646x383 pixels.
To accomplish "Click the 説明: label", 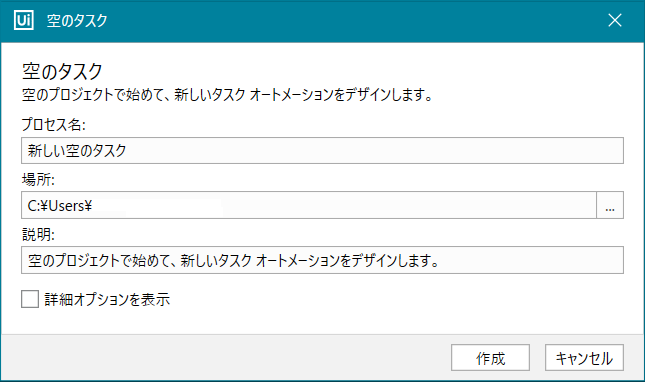I will pyautogui.click(x=38, y=234).
